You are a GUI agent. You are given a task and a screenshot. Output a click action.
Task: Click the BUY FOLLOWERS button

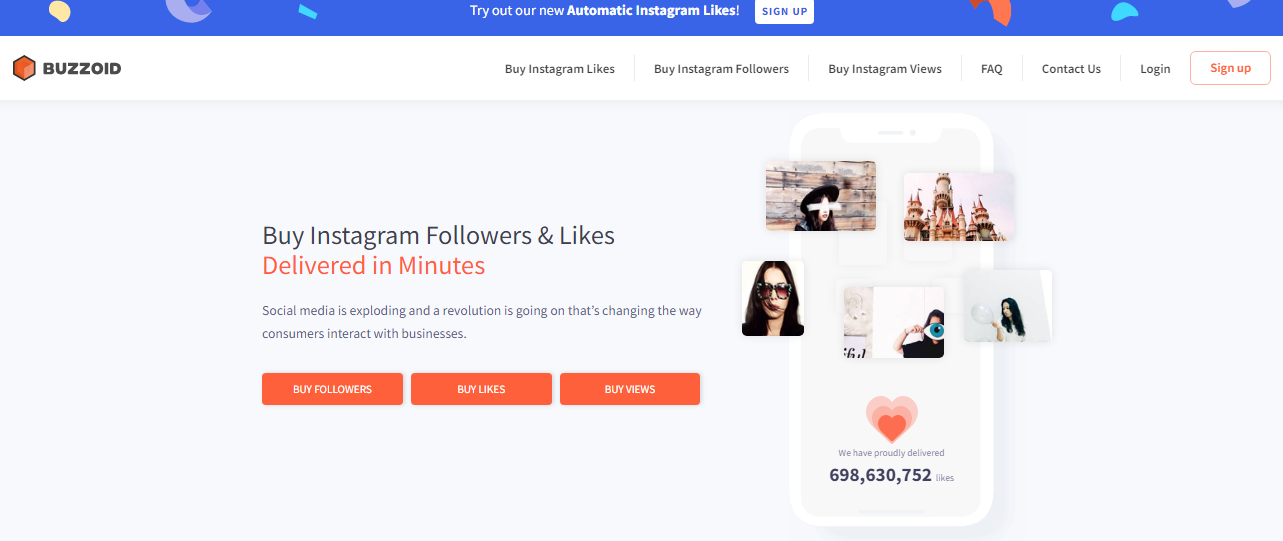pos(332,389)
